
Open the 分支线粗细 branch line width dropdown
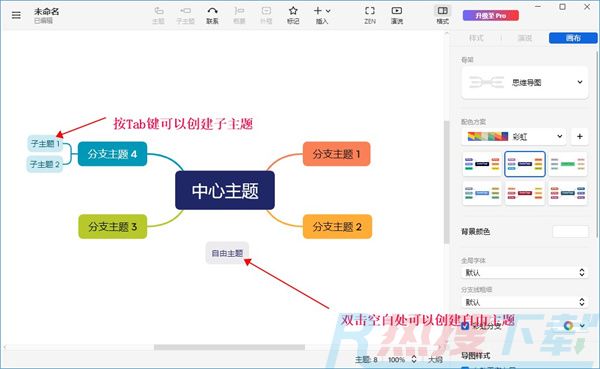point(525,302)
